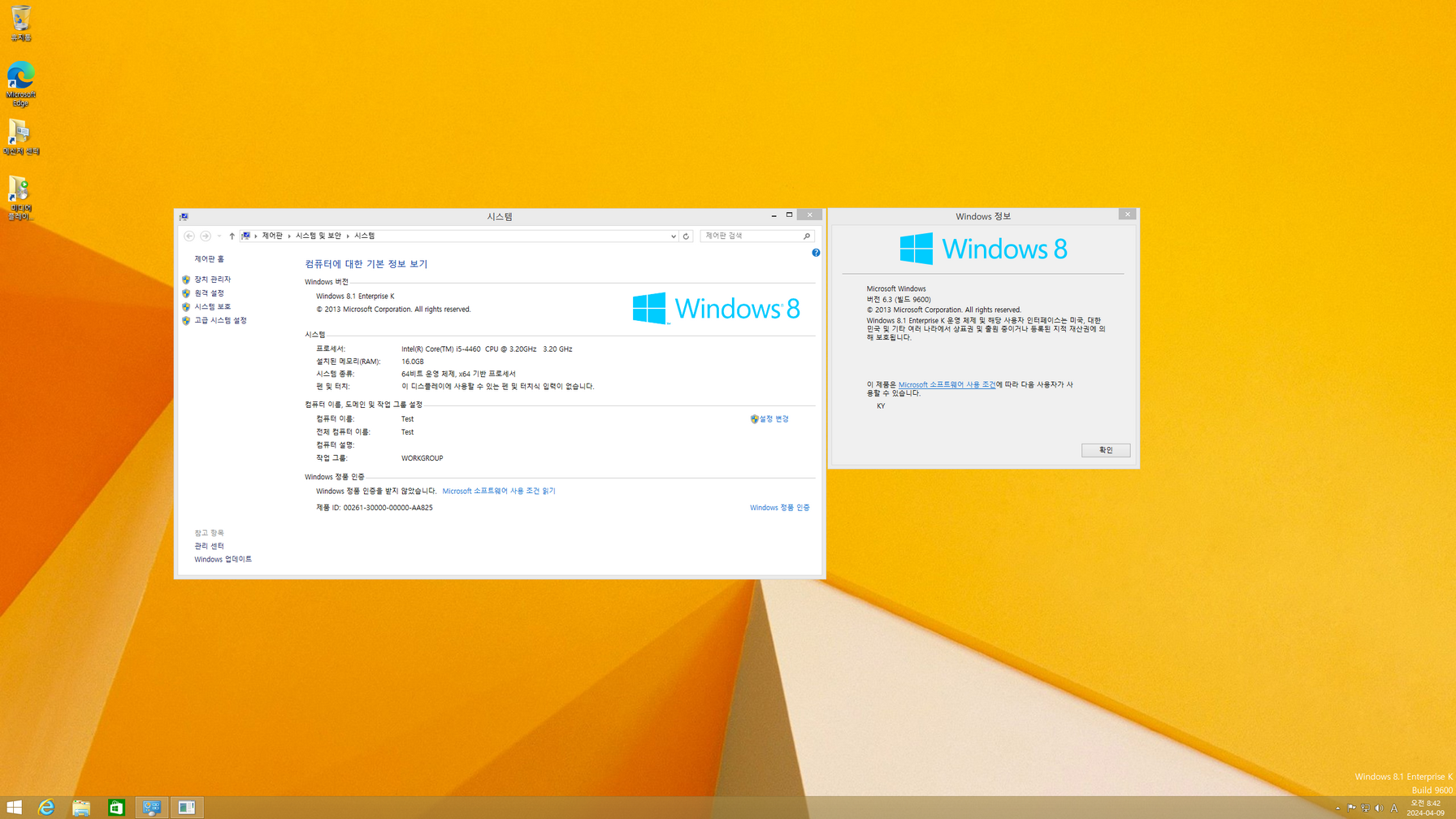Open the 미디어 플레이어 desktop shortcut
This screenshot has height=819, width=1456.
point(20,199)
